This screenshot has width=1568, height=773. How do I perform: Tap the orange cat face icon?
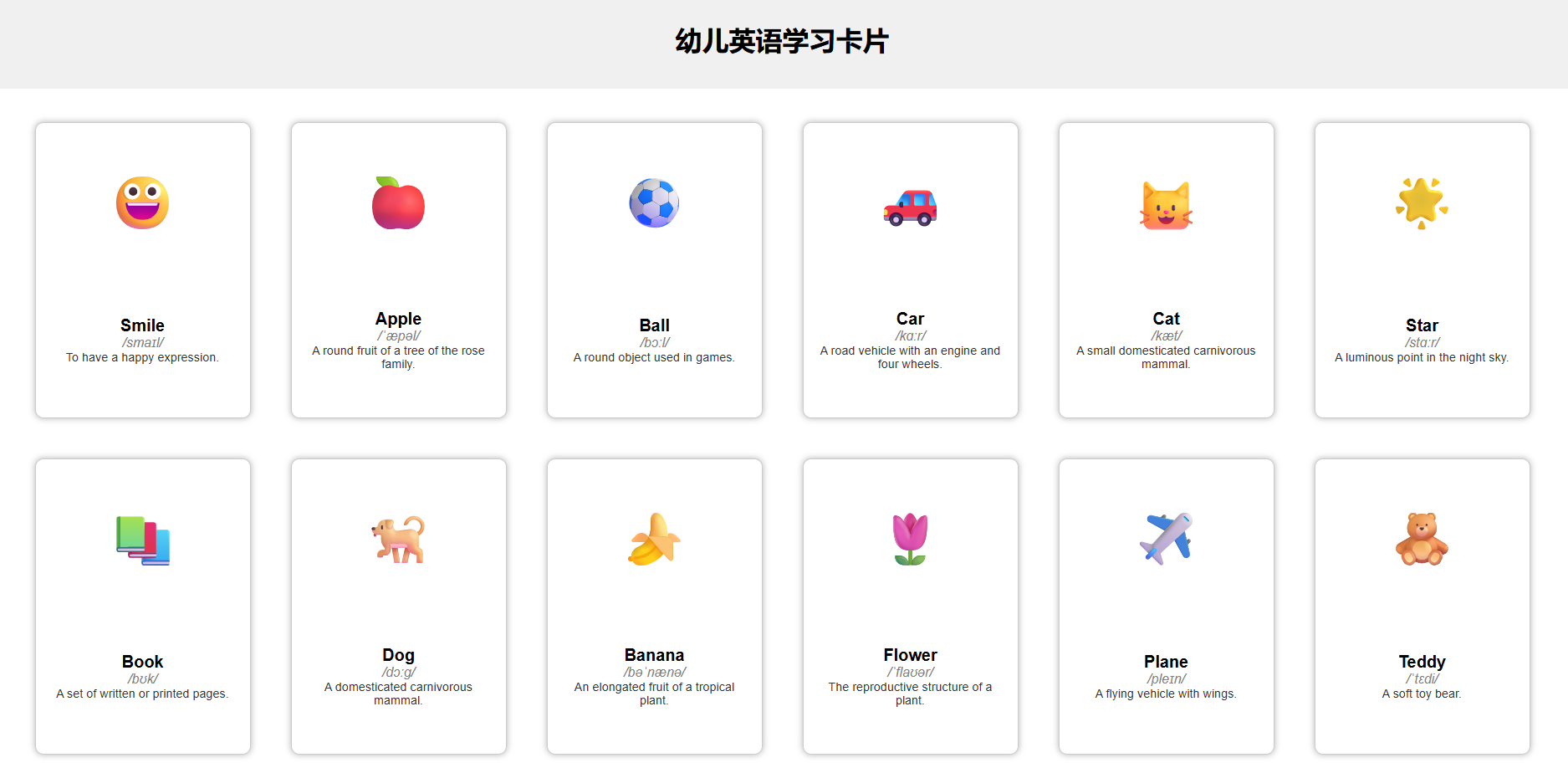[1166, 205]
